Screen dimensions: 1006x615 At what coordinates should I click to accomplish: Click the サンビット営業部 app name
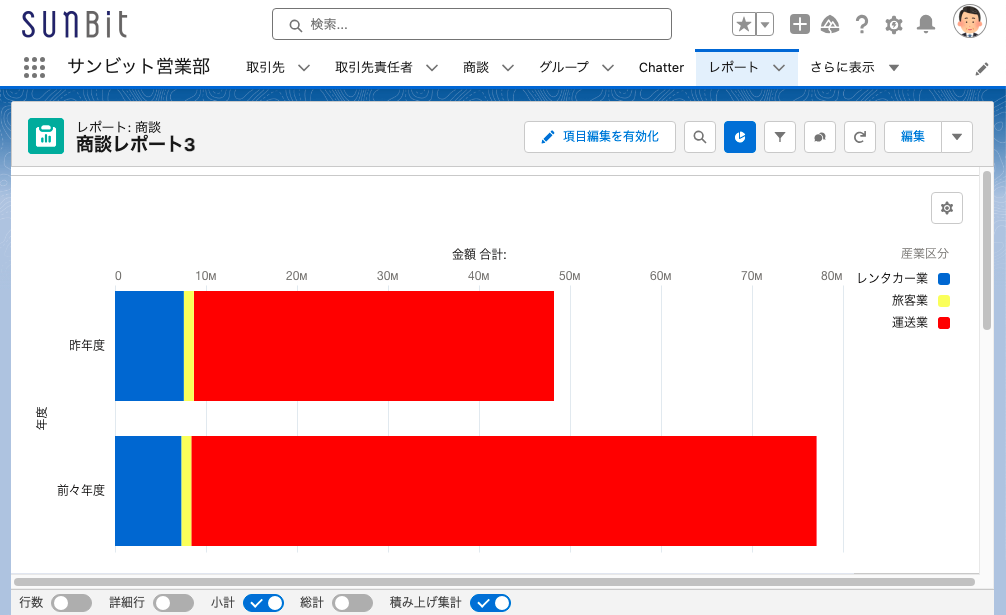pos(139,66)
